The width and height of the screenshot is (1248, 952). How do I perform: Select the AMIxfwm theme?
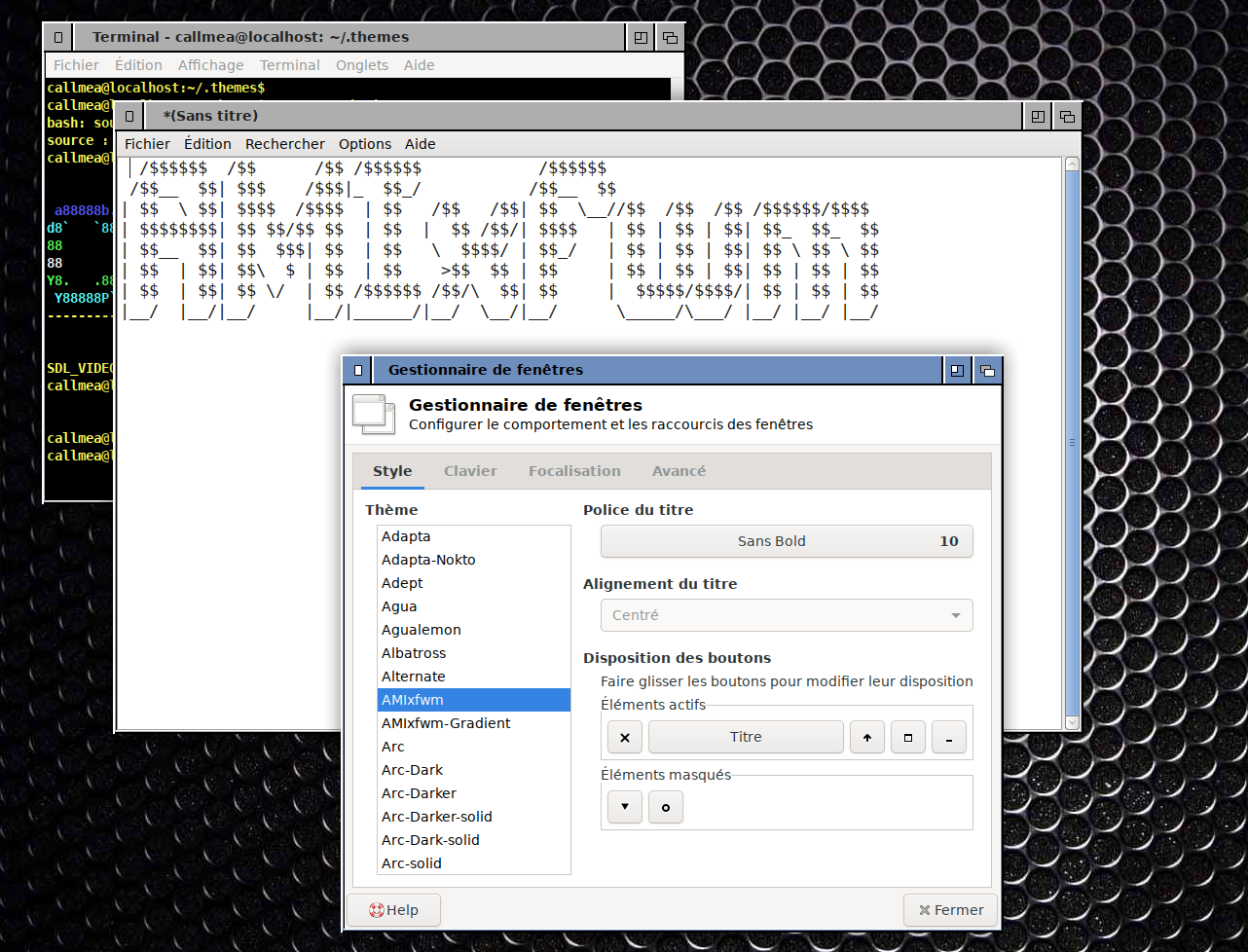point(474,700)
